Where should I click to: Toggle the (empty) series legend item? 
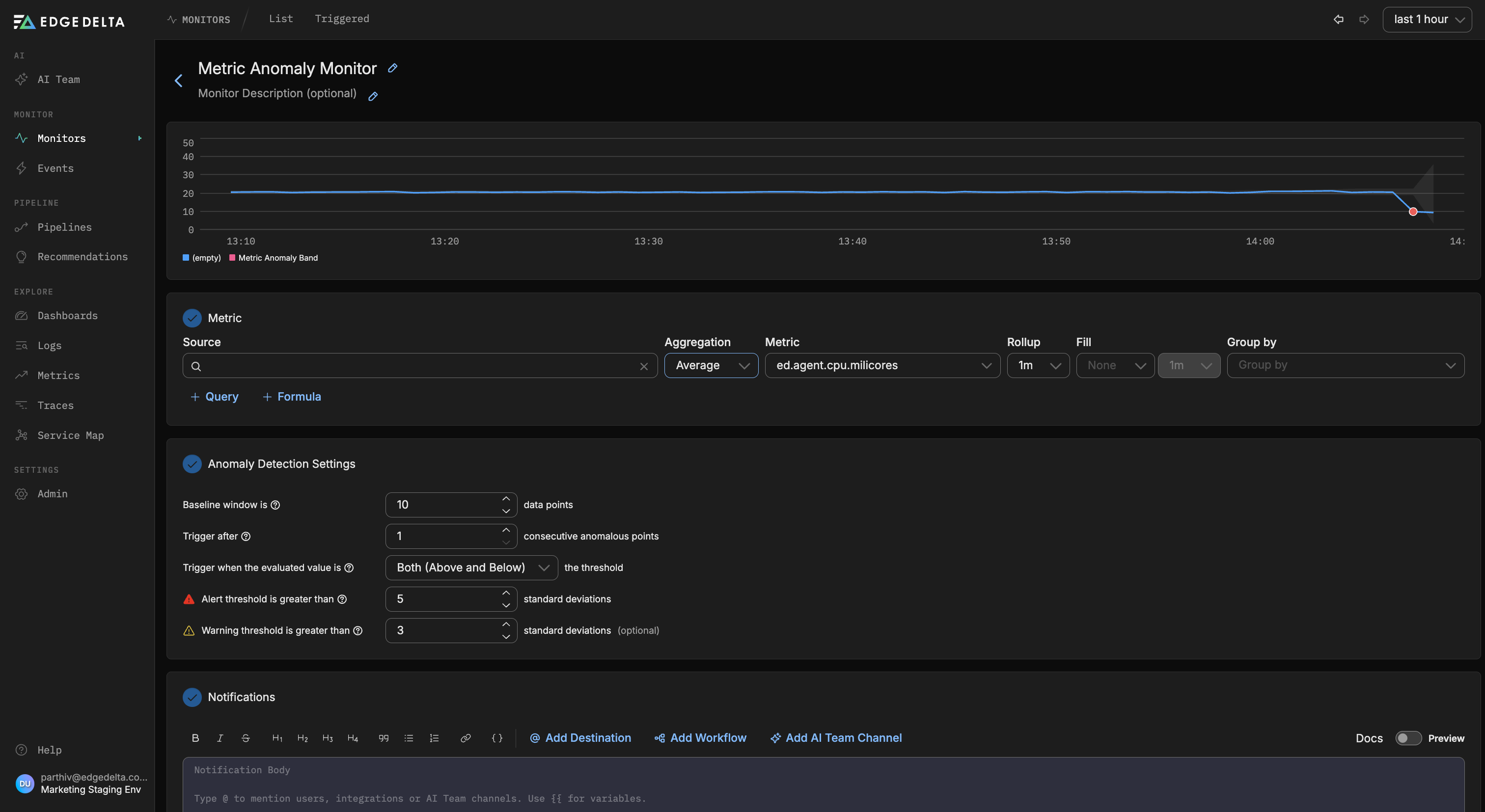pyautogui.click(x=202, y=258)
